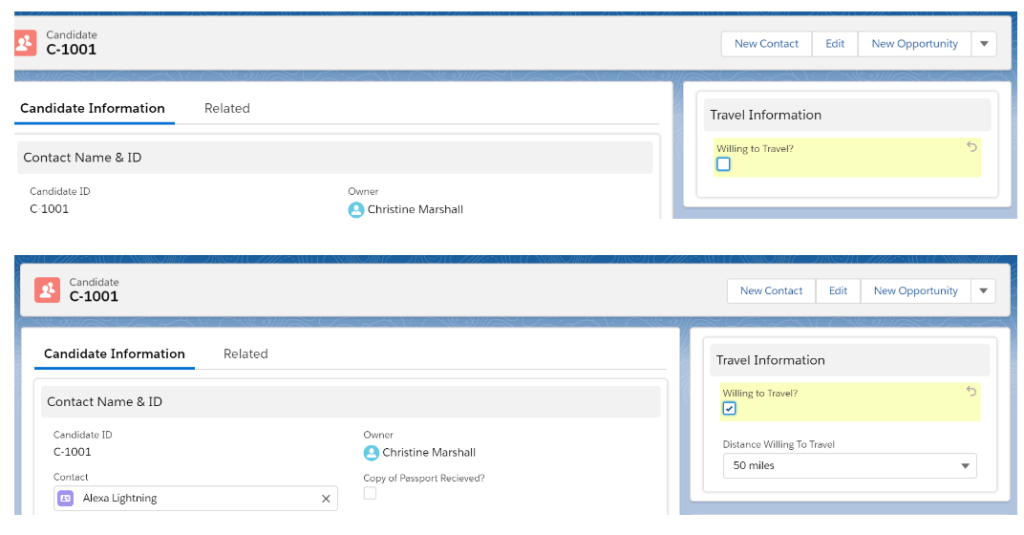Clear the Alexa Lightning contact with the X icon
This screenshot has height=535, width=1024.
click(x=325, y=498)
